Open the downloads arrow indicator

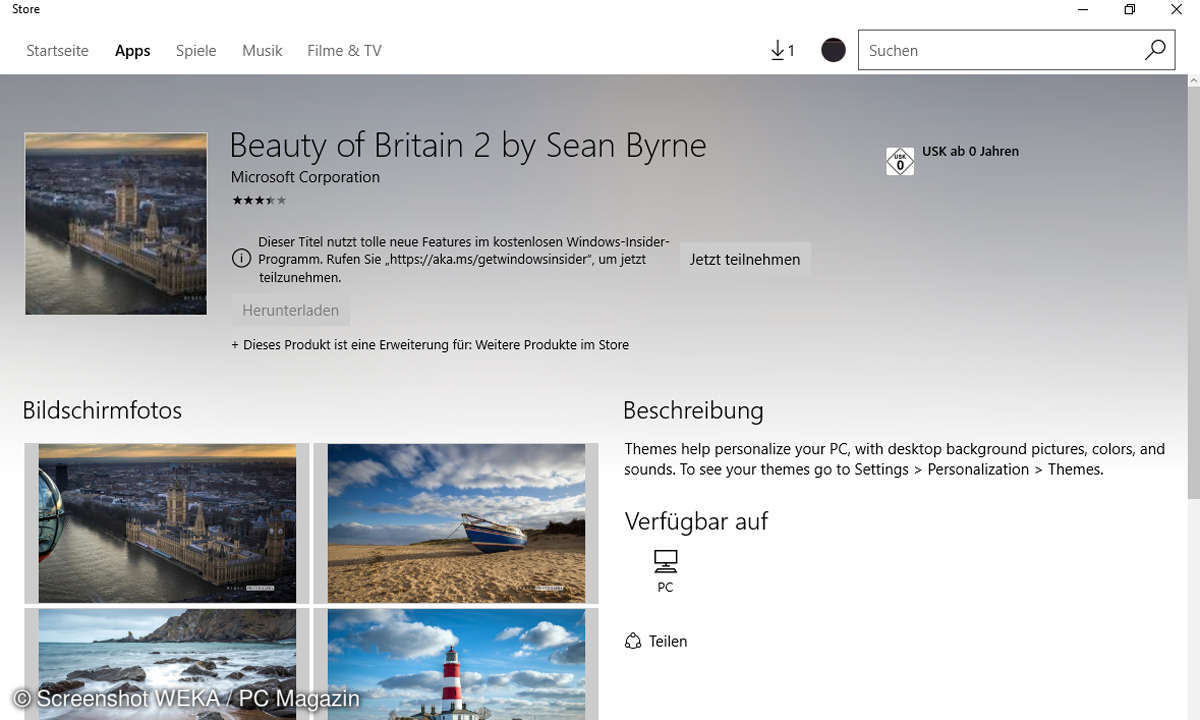coord(782,50)
